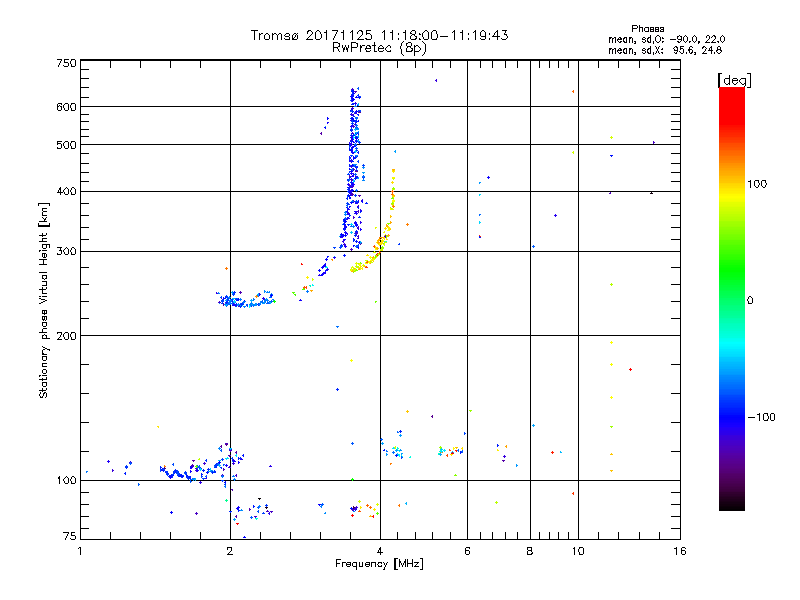Click the y-axis tick label 600

point(66,107)
